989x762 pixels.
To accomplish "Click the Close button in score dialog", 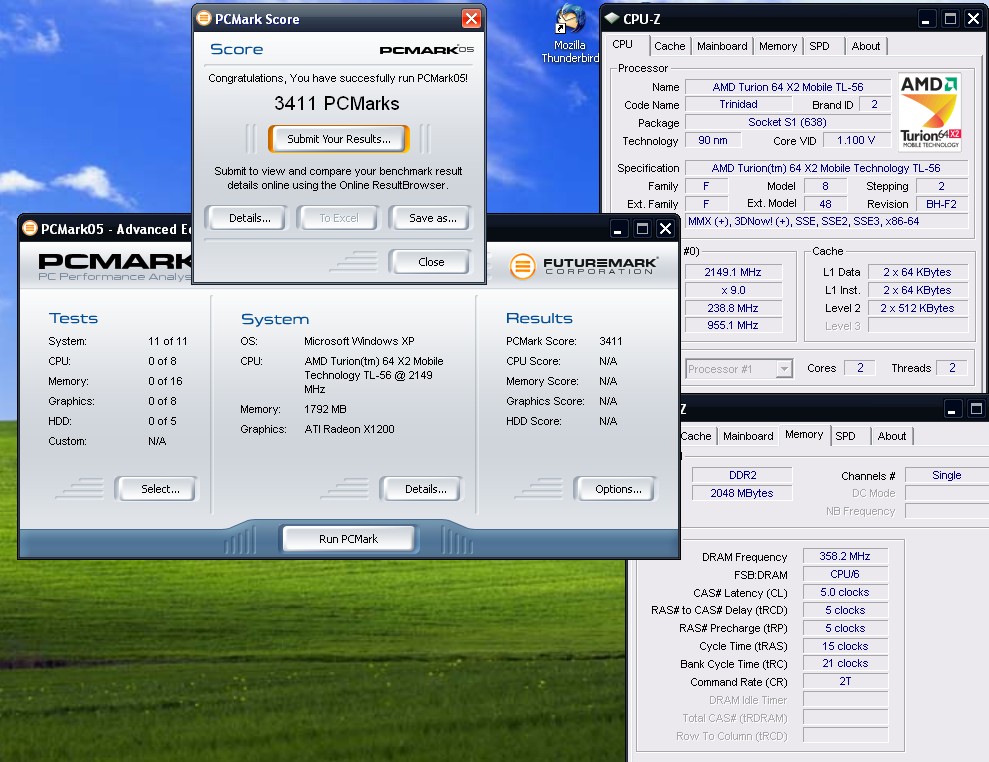I will tap(431, 262).
